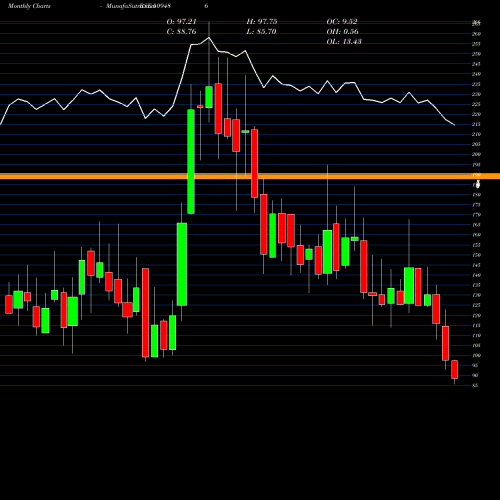The image size is (500, 500).
Task: Click the peak of the white indicator line
Action: click(x=209, y=37)
